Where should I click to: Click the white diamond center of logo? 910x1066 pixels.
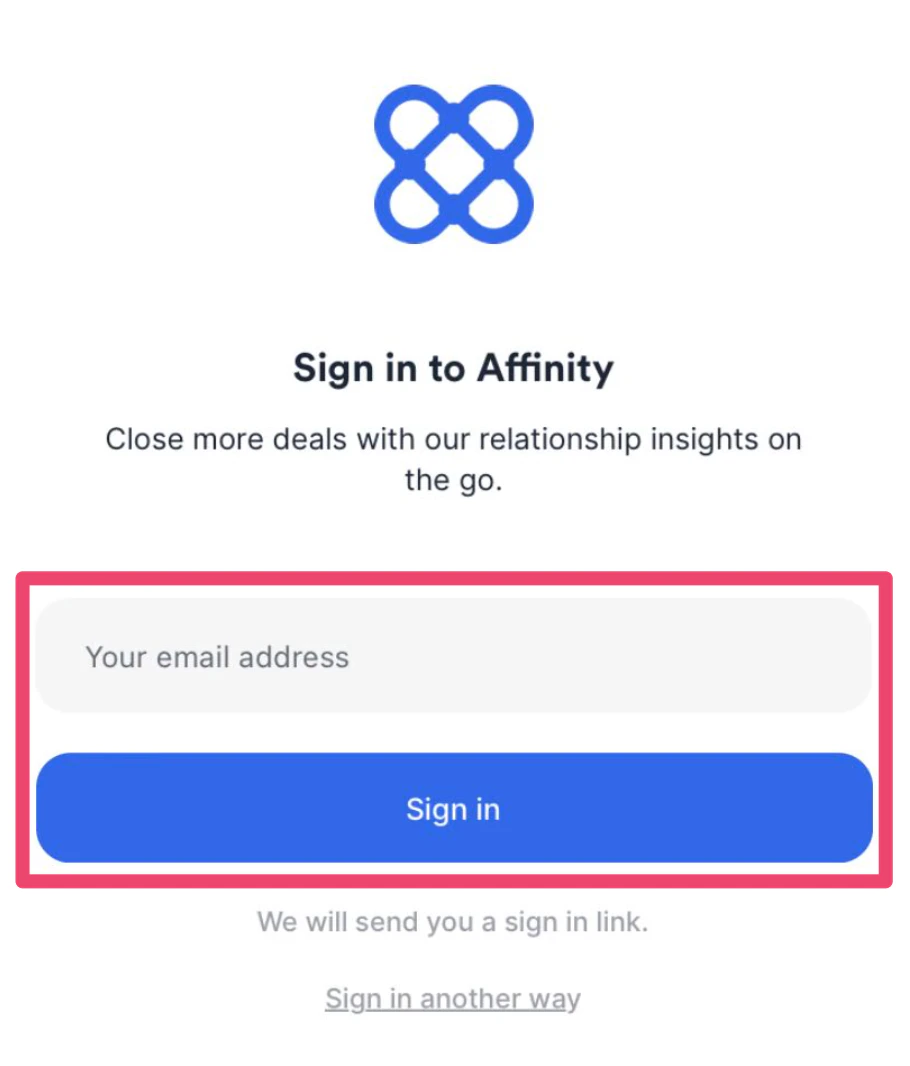(x=454, y=164)
